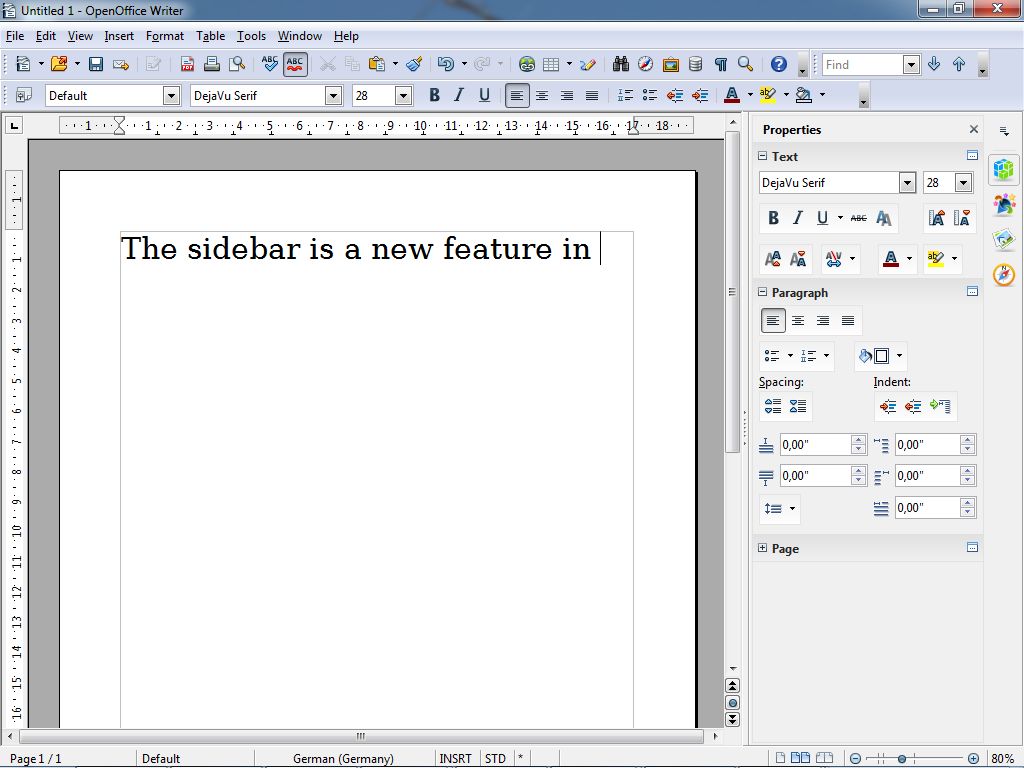Click the zoom slider in status bar

click(x=902, y=759)
